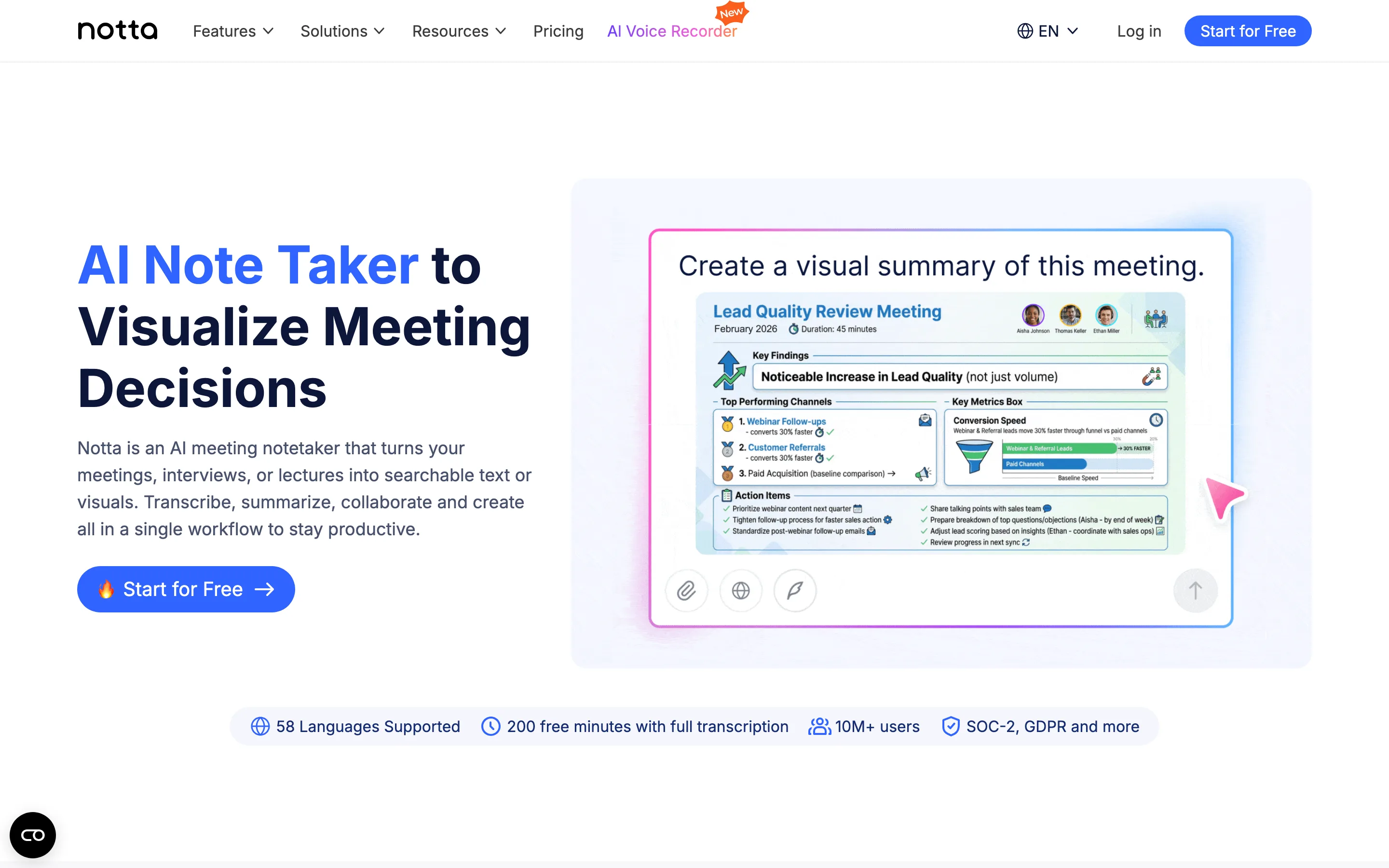
Task: Click the hero Start for Free button with flame
Action: pyautogui.click(x=186, y=589)
